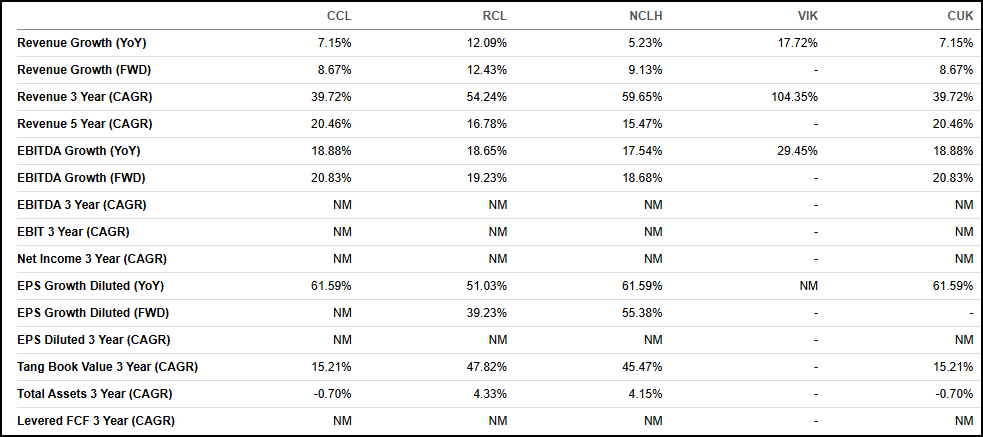Click the EPS Growth Diluted (YoY) label
983x437 pixels.
point(91,286)
